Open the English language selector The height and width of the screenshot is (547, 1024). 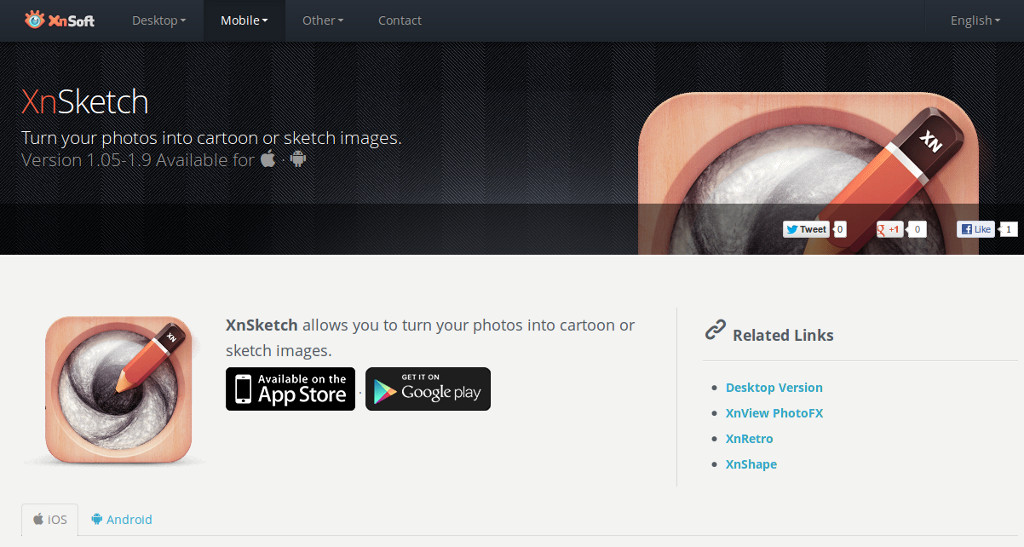(x=975, y=21)
